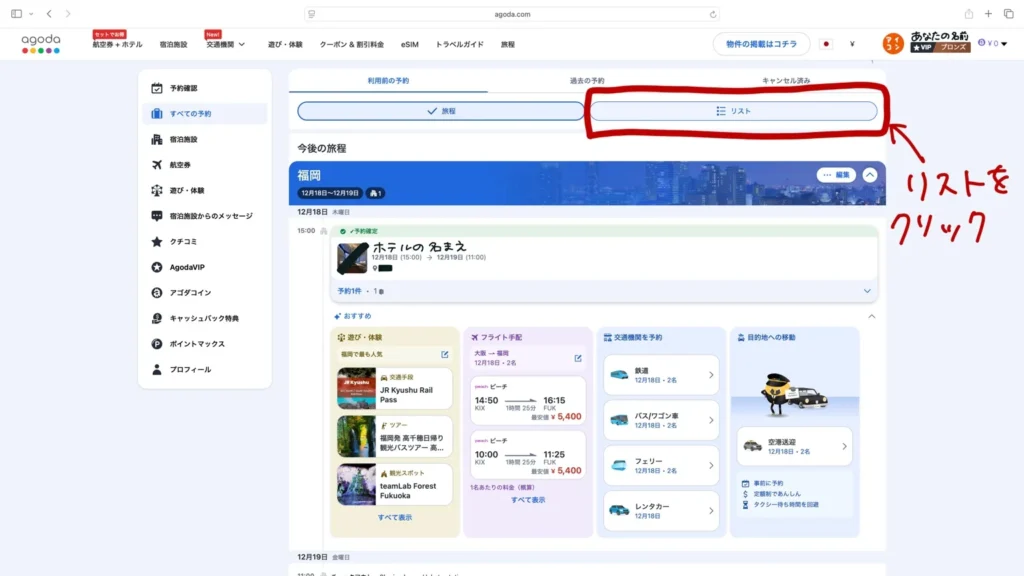Select the クチコミ star icon
This screenshot has height=576, width=1024.
(155, 239)
